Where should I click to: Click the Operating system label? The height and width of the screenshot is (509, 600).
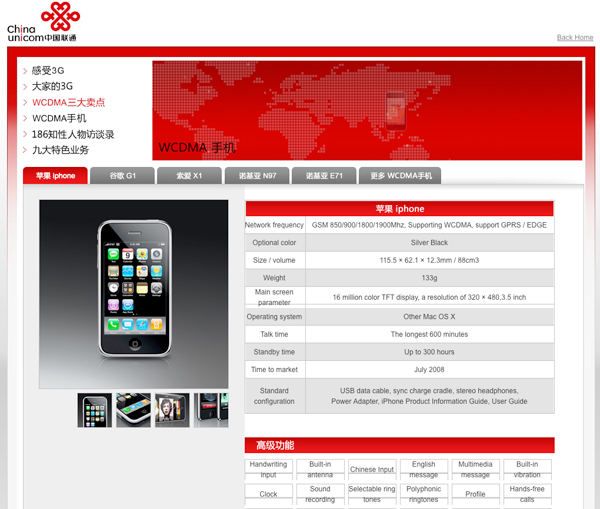click(274, 316)
